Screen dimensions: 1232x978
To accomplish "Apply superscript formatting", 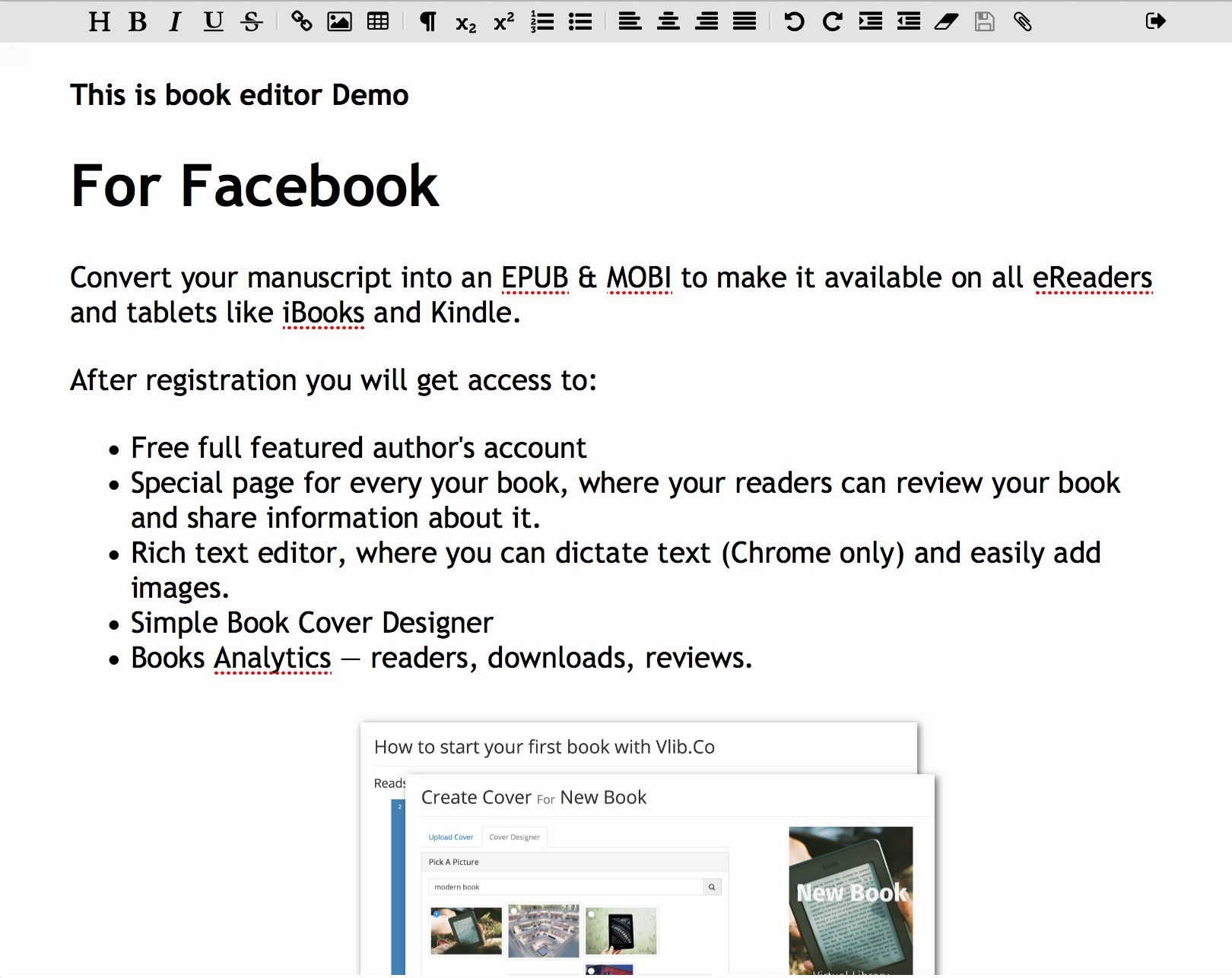I will [504, 21].
